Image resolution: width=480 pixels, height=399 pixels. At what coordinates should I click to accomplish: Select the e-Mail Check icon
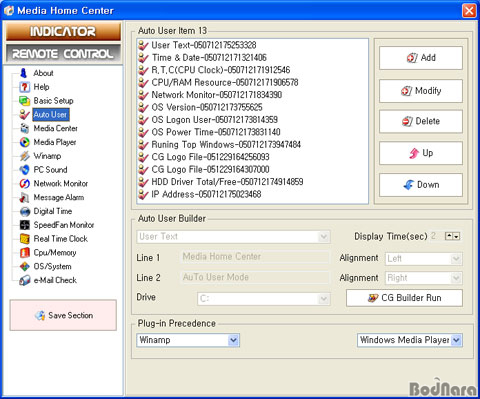[x=24, y=280]
